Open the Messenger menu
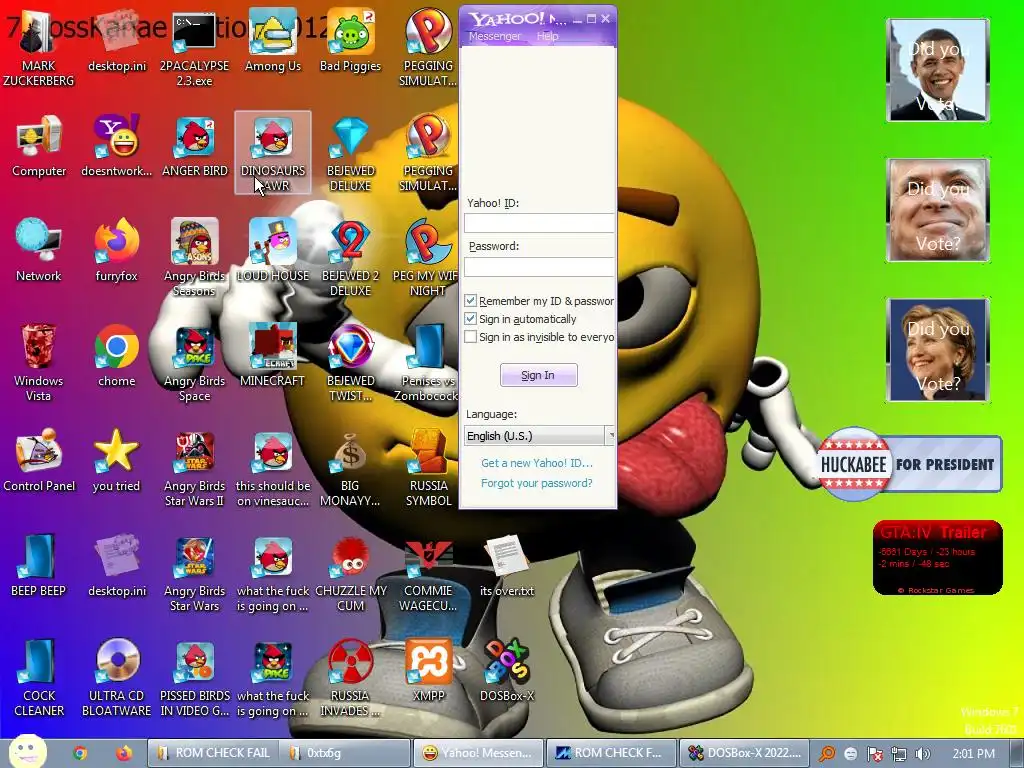Viewport: 1024px width, 768px height. tap(495, 36)
